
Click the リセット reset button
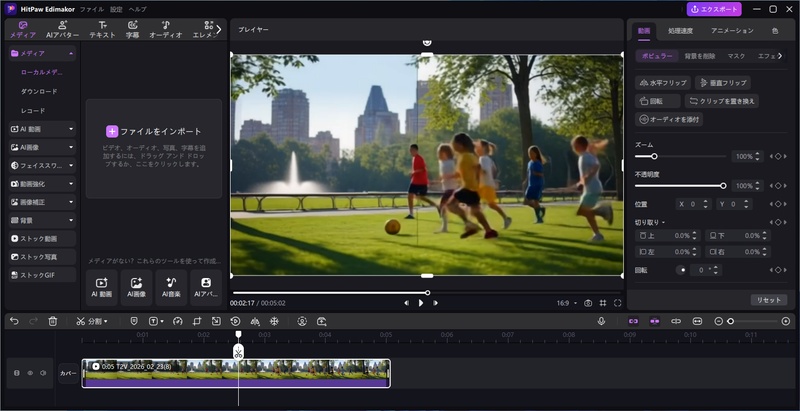click(x=769, y=300)
